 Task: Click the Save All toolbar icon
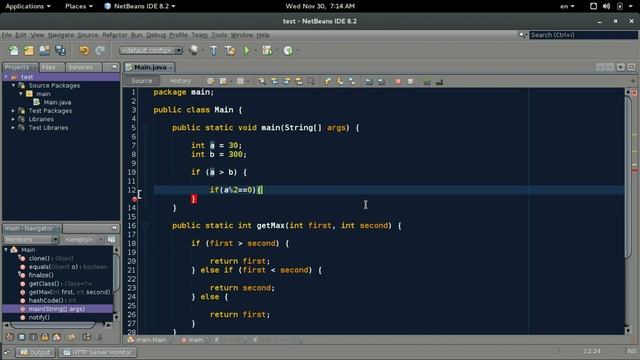60,51
